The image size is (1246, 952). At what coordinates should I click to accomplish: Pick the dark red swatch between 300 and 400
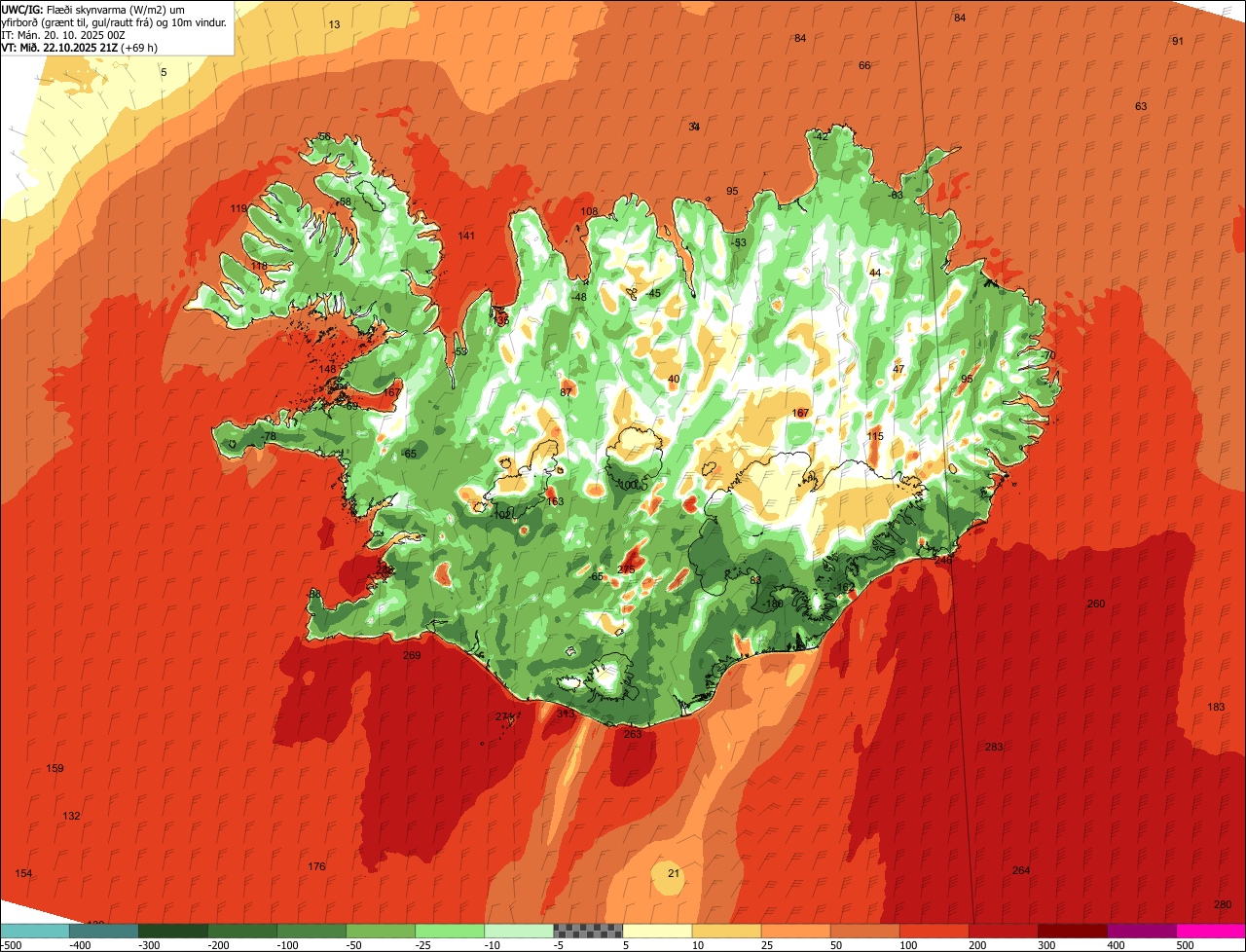click(1072, 931)
